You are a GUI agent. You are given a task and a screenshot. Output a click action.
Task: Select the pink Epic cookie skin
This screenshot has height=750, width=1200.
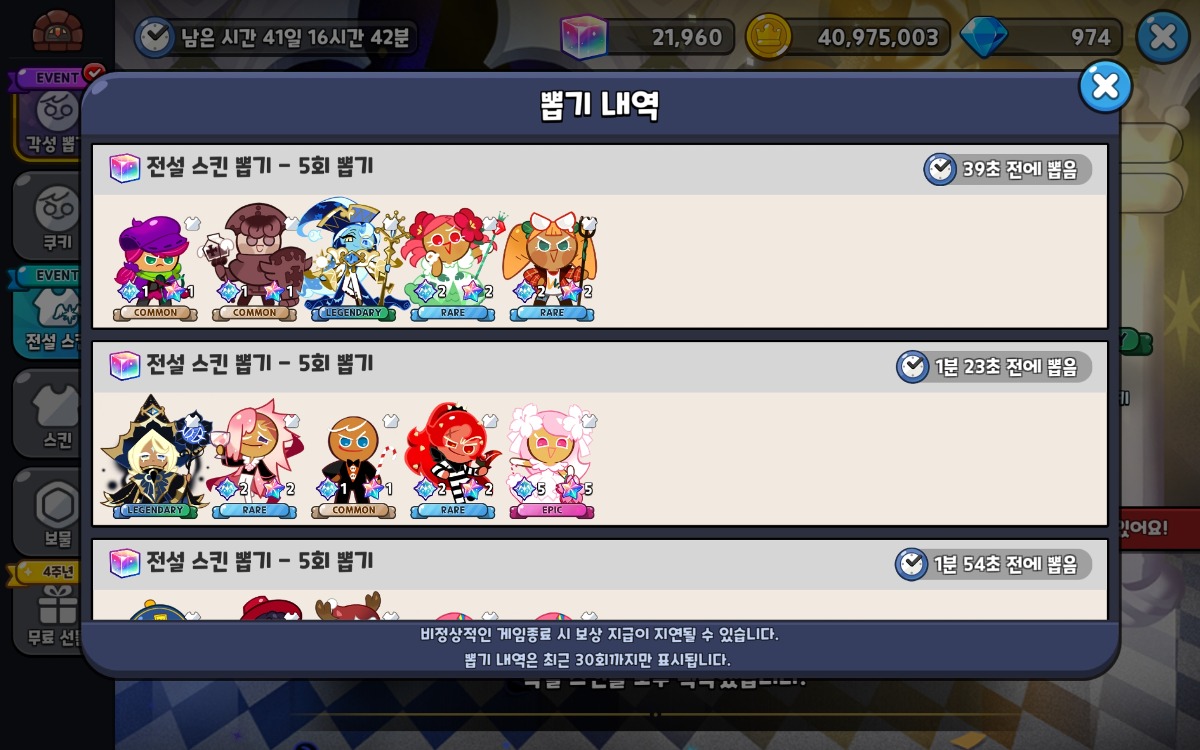[x=552, y=461]
